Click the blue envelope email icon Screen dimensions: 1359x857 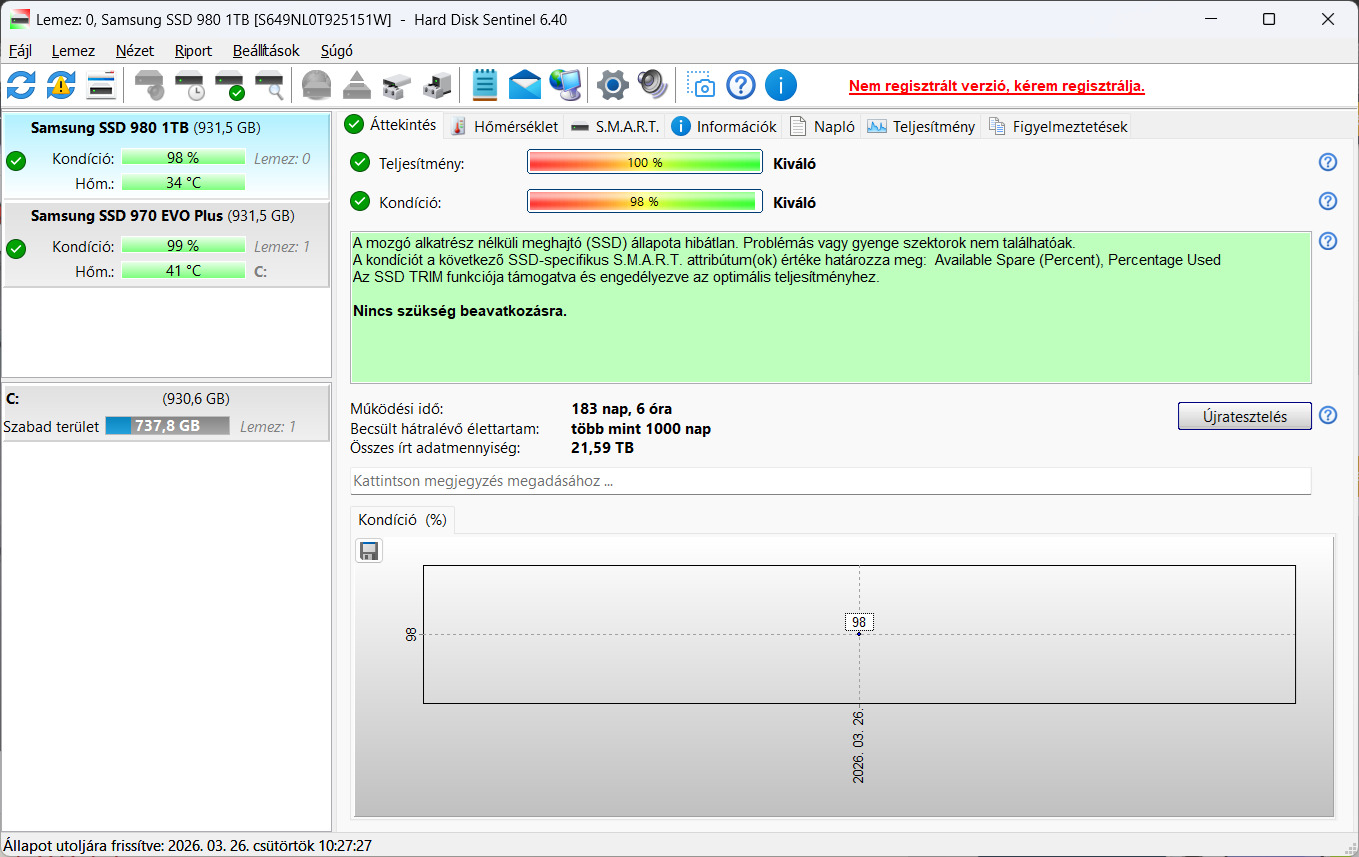(x=525, y=85)
